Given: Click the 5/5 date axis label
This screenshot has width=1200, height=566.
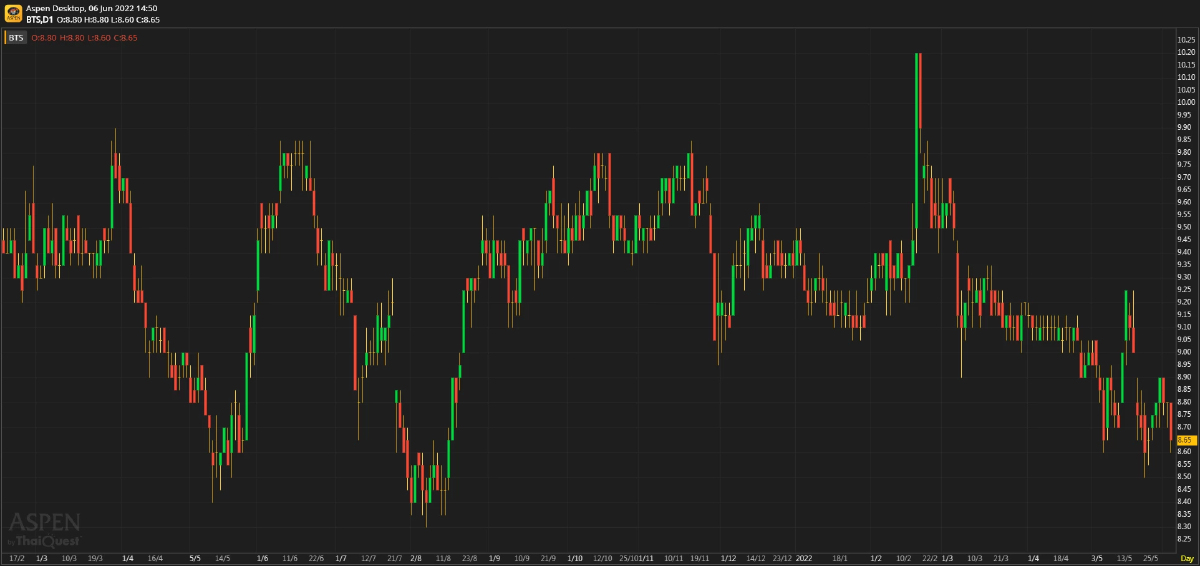Looking at the screenshot, I should click(195, 557).
